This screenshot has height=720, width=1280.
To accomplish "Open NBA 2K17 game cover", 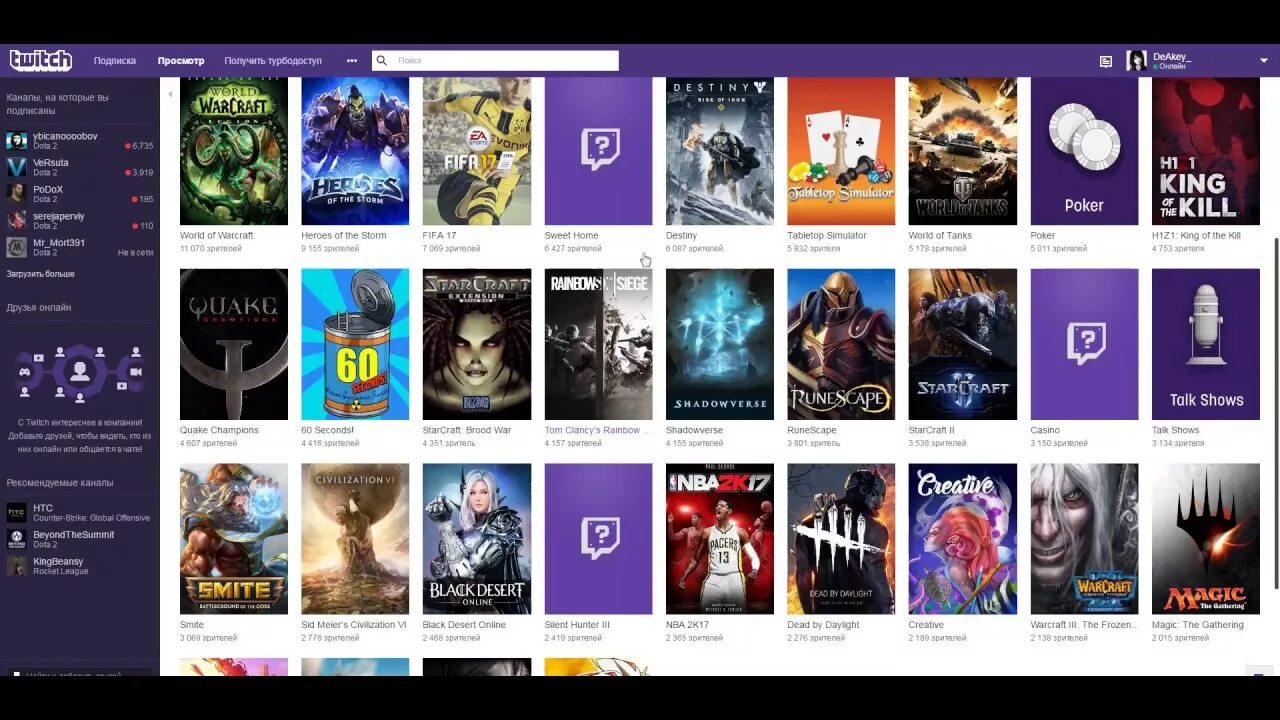I will [720, 539].
